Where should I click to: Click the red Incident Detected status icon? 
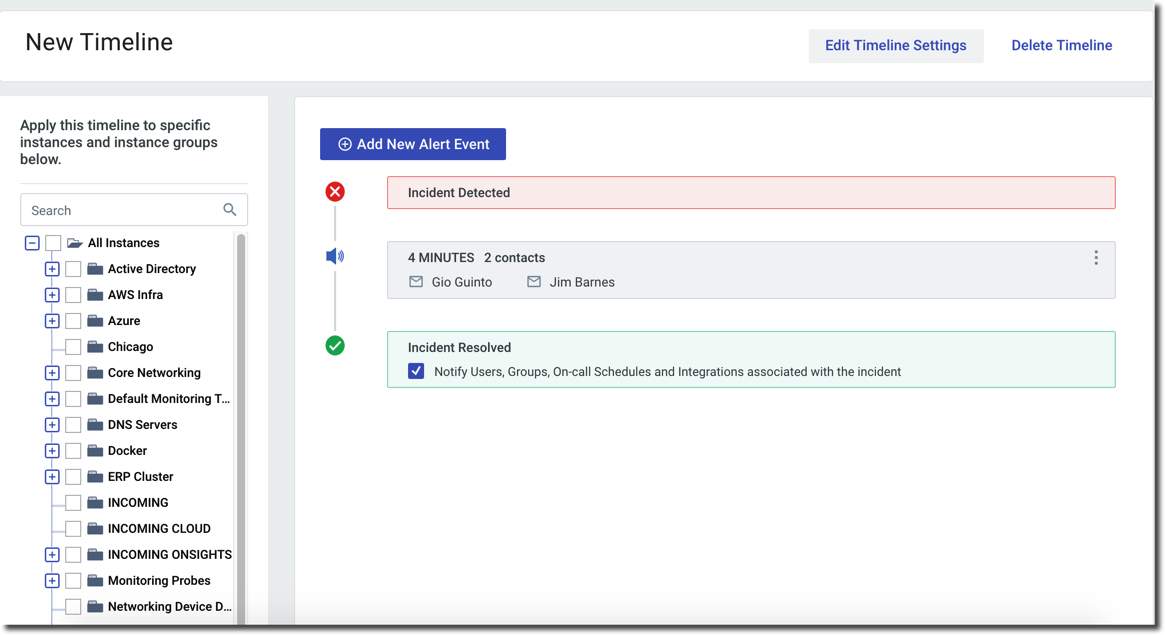tap(335, 191)
